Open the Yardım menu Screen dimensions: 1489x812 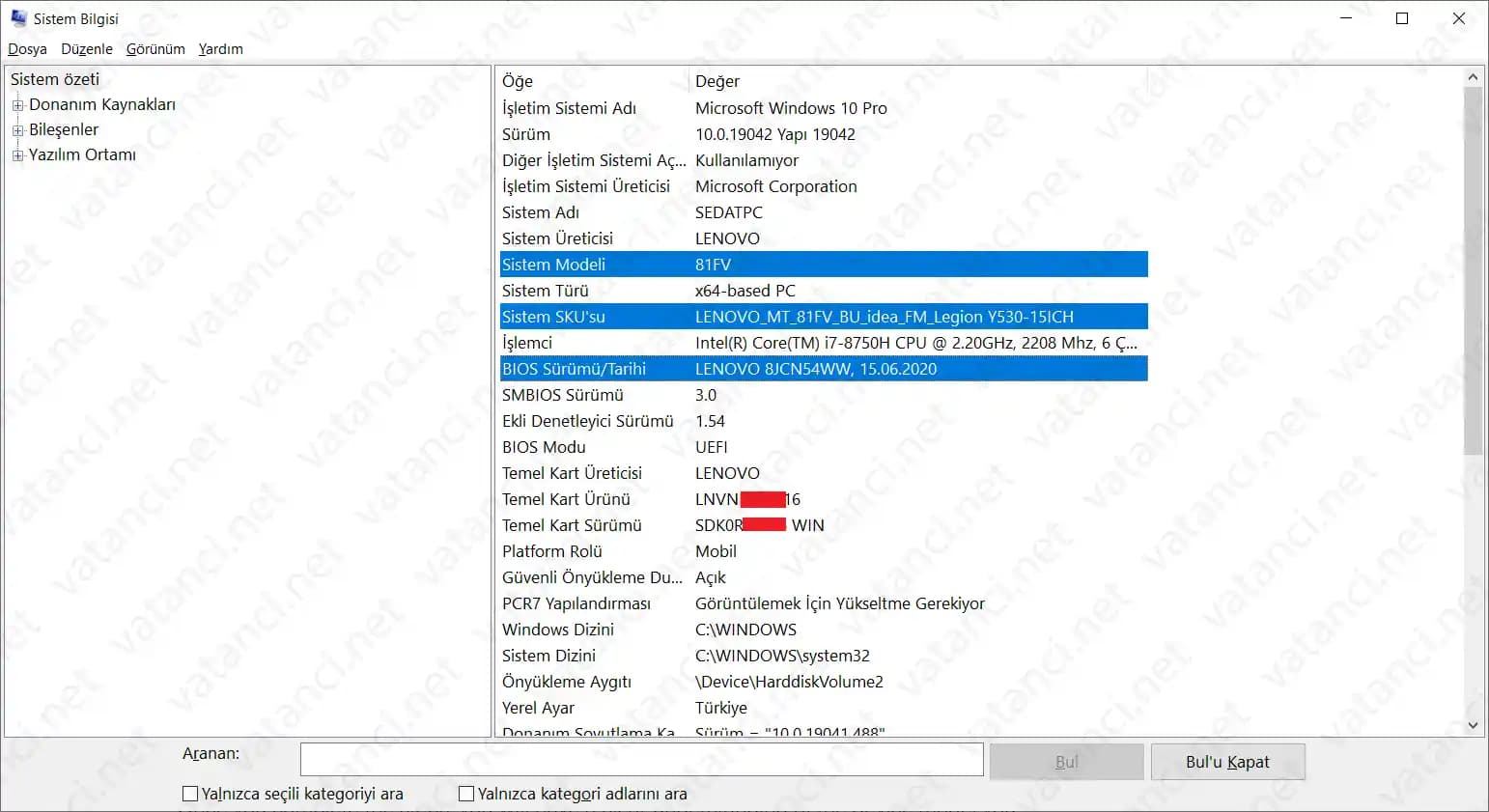[x=220, y=49]
